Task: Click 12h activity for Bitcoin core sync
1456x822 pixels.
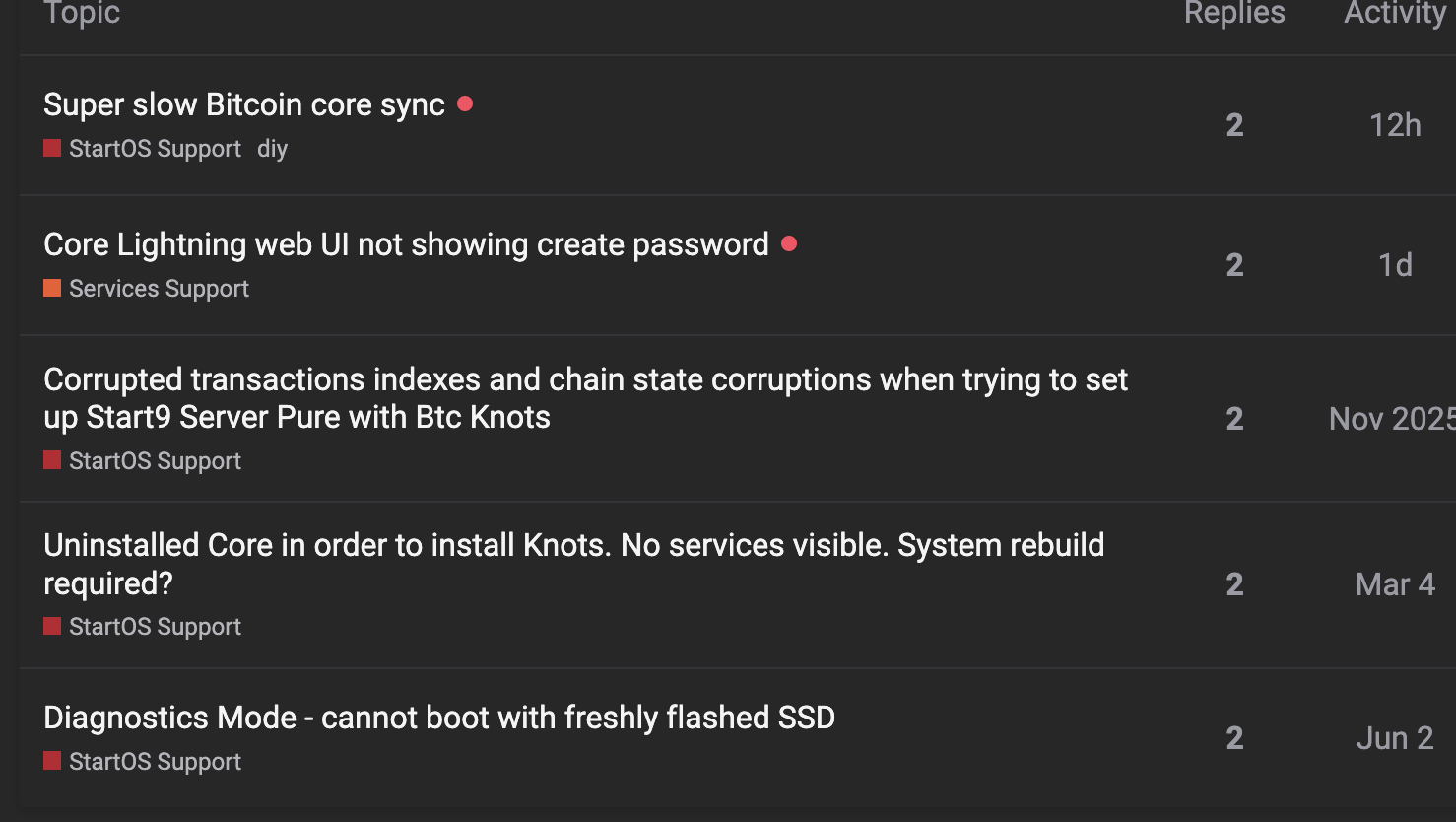Action: (1395, 125)
